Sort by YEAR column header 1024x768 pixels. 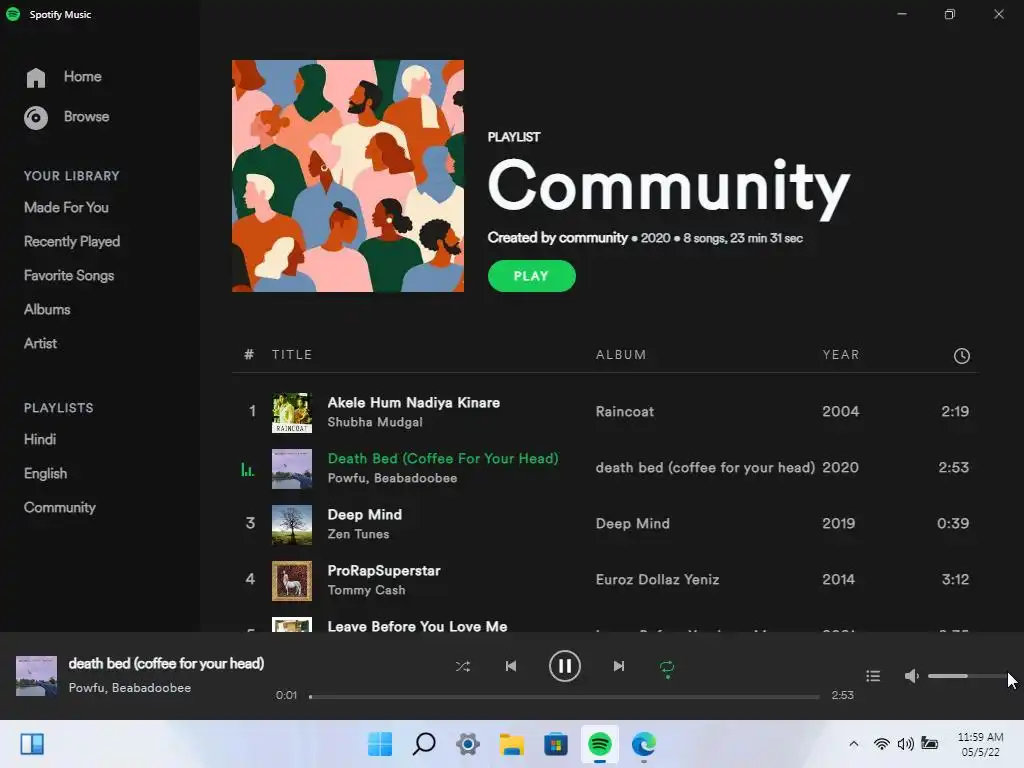[840, 355]
